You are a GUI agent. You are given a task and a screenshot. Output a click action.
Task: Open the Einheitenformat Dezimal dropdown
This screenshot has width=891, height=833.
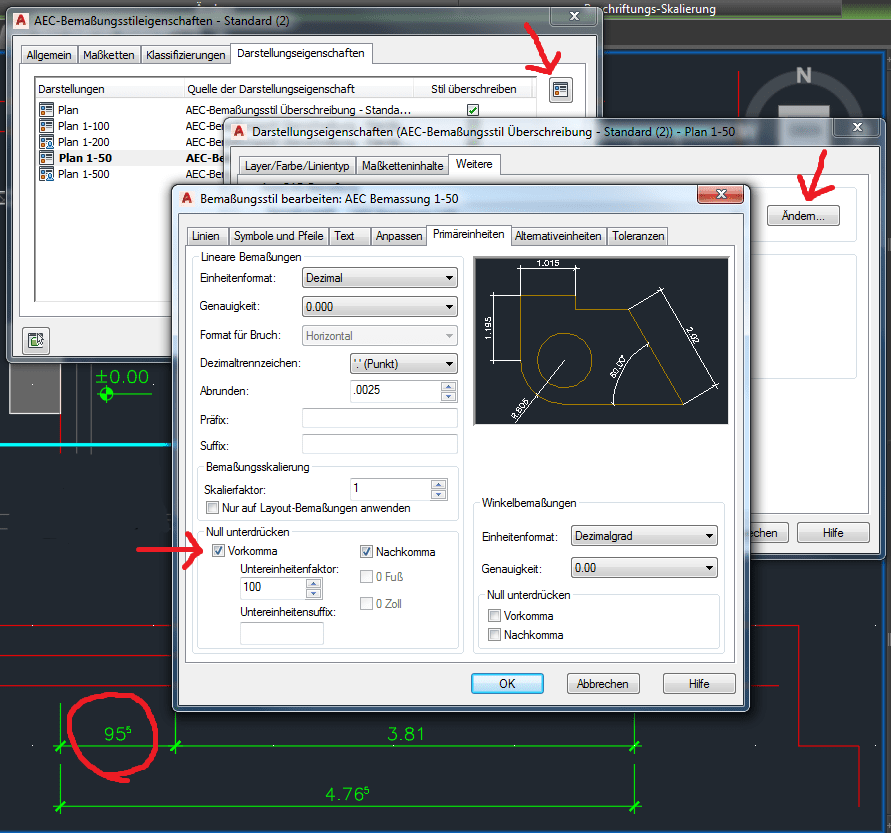pos(380,278)
